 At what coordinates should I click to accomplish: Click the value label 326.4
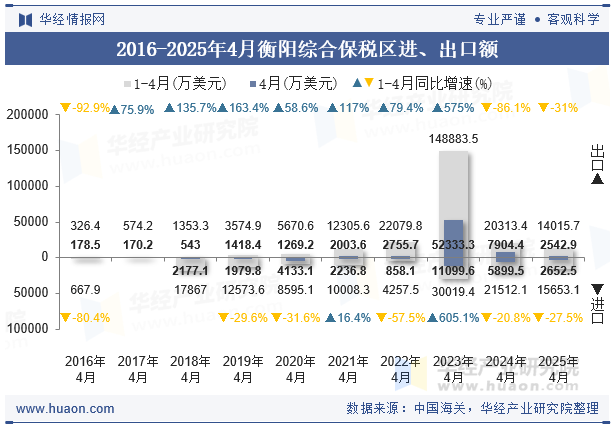pos(85,226)
